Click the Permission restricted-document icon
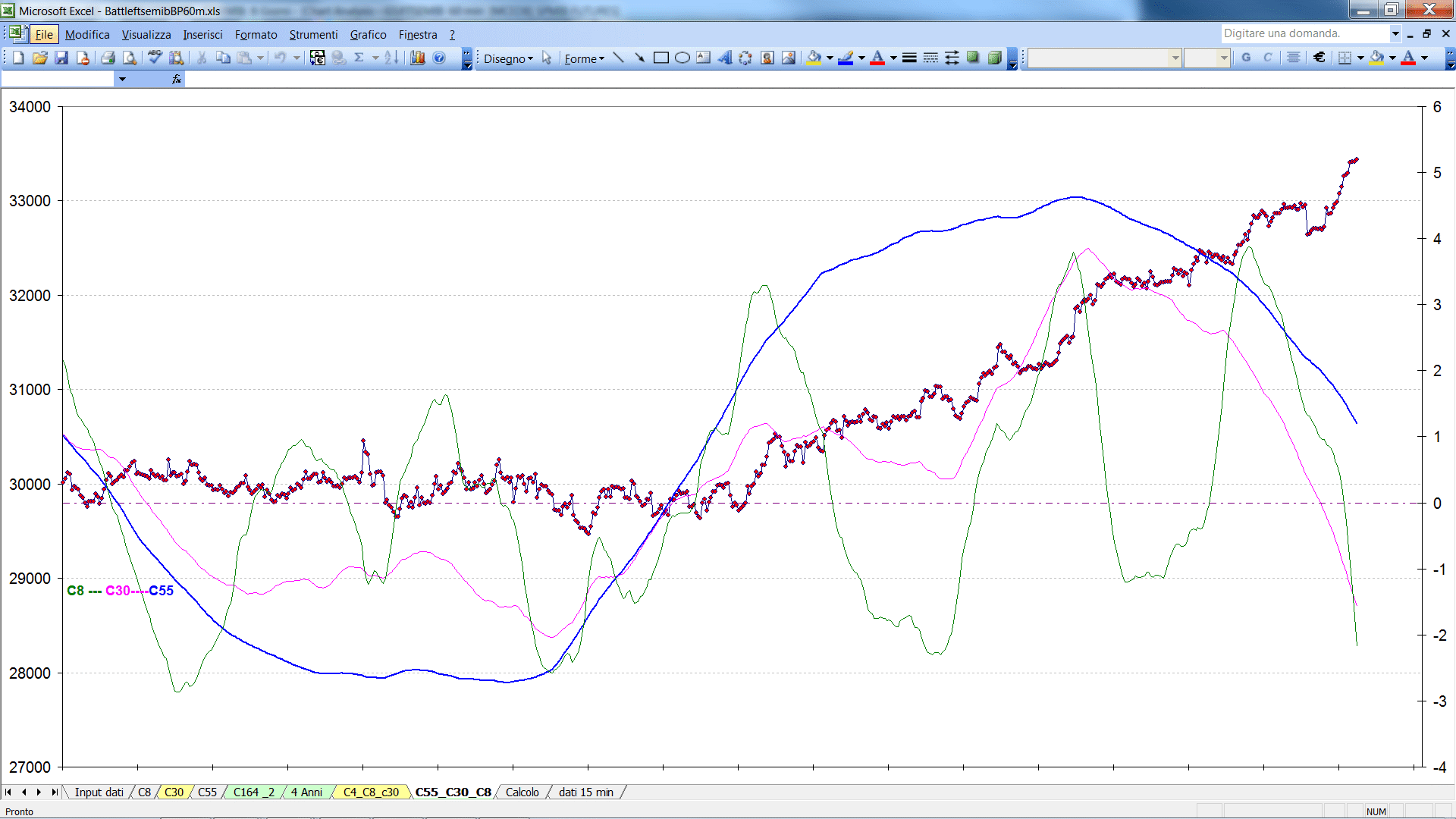Image resolution: width=1456 pixels, height=819 pixels. [x=83, y=58]
